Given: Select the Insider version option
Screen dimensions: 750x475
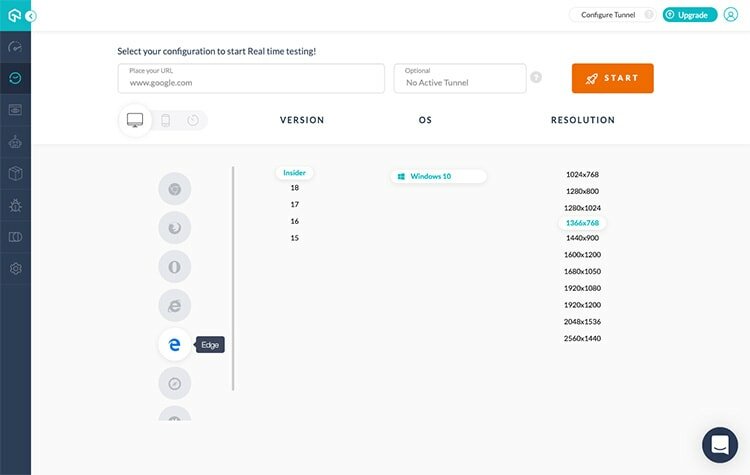Looking at the screenshot, I should point(294,172).
